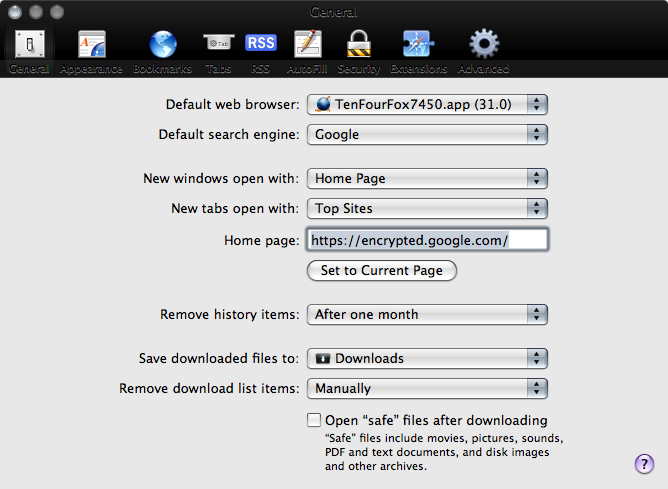Click the Home page URL field
This screenshot has width=668, height=489.
coord(427,240)
